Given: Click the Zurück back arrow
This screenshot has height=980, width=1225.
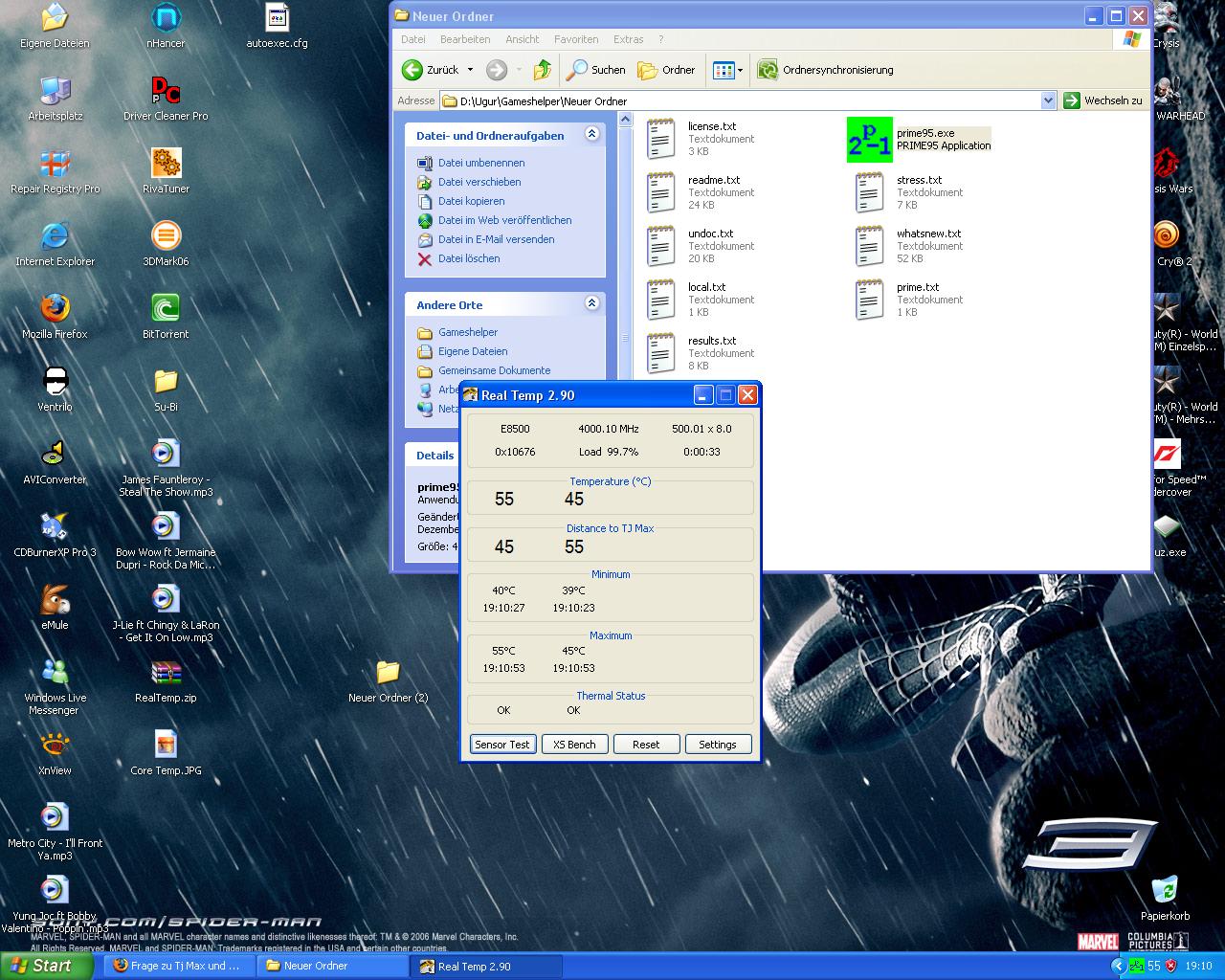Looking at the screenshot, I should pos(431,70).
